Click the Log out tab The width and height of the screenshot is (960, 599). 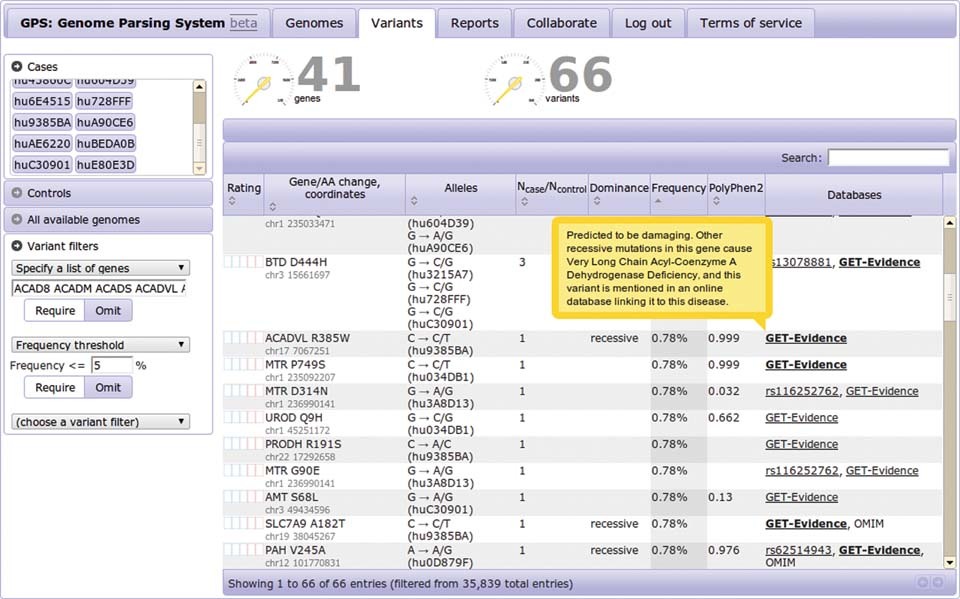pos(648,23)
